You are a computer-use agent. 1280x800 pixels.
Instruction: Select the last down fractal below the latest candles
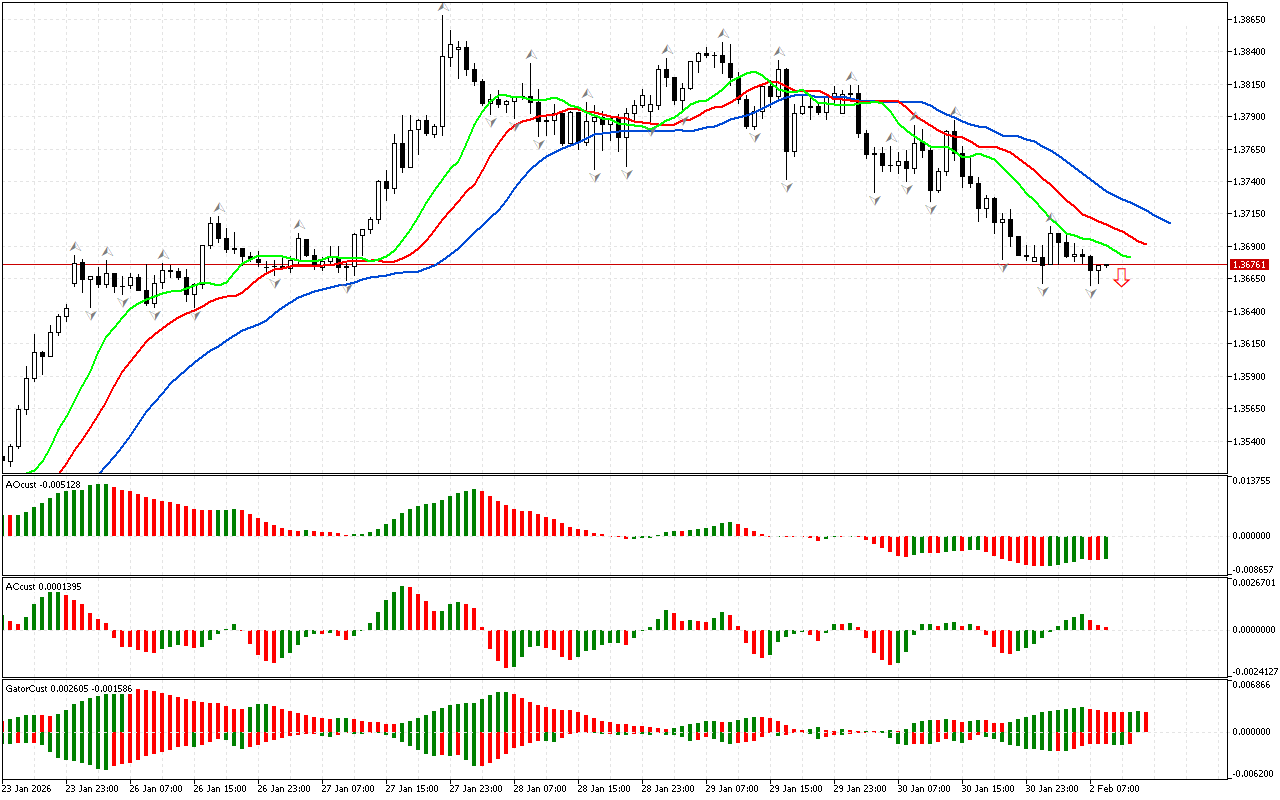1092,292
